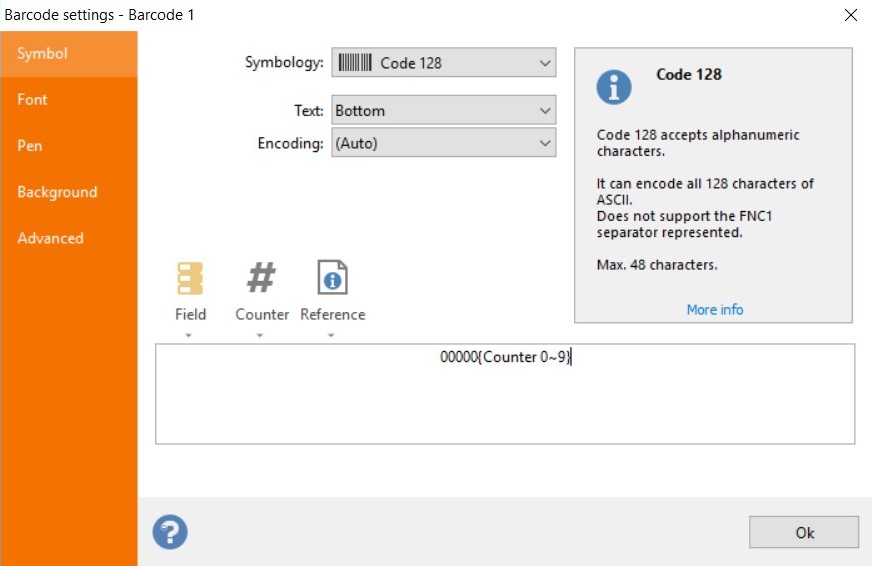Click the blue info icon beside Code 128
This screenshot has width=872, height=566.
(x=614, y=87)
